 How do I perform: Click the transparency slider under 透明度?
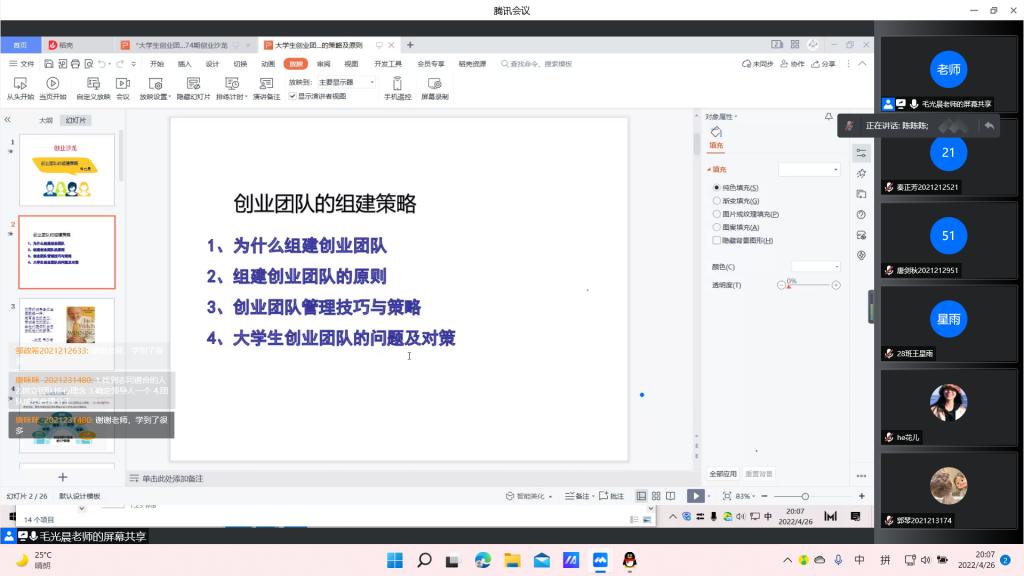point(809,285)
